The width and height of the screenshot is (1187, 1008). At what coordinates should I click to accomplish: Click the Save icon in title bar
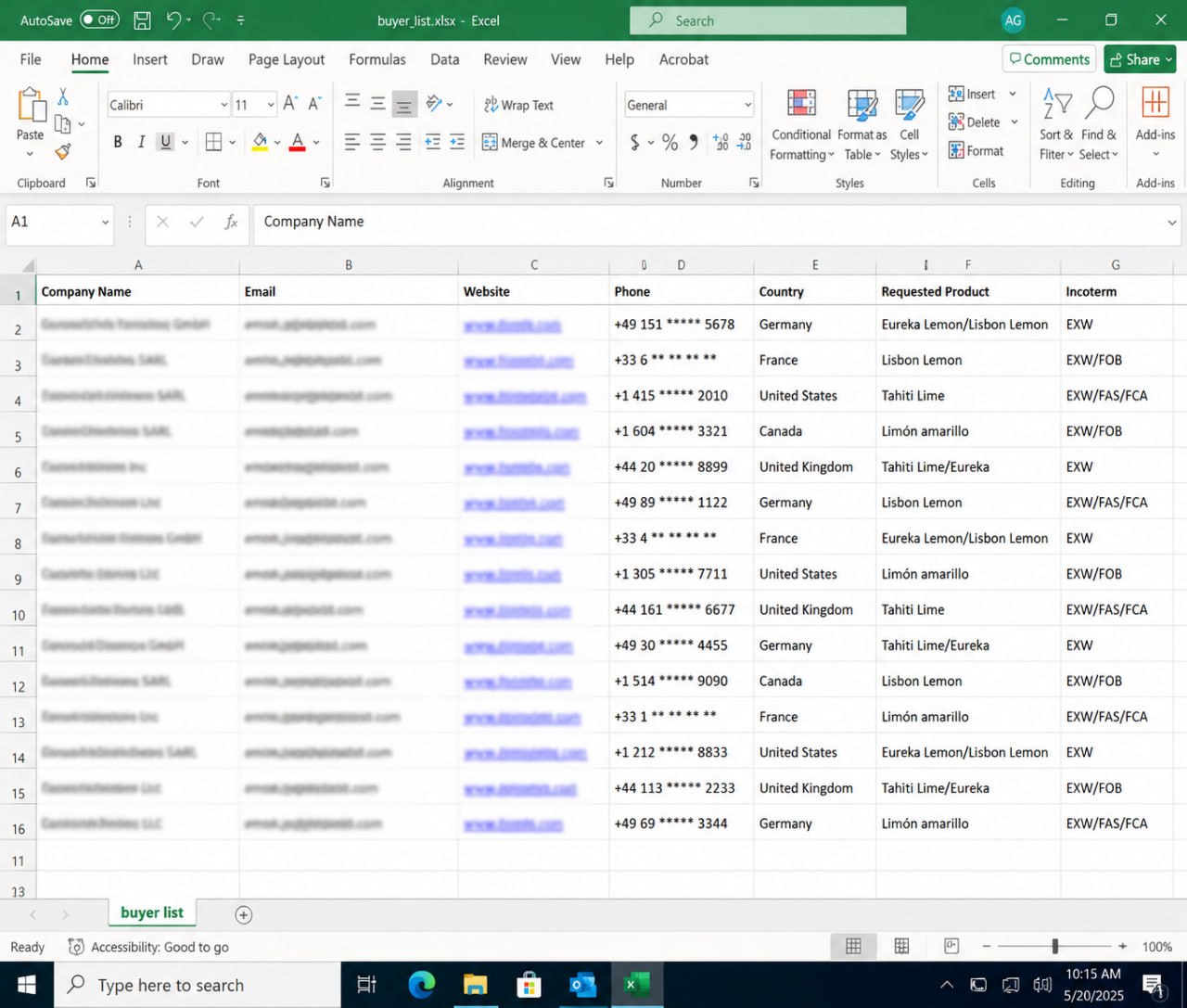[142, 19]
